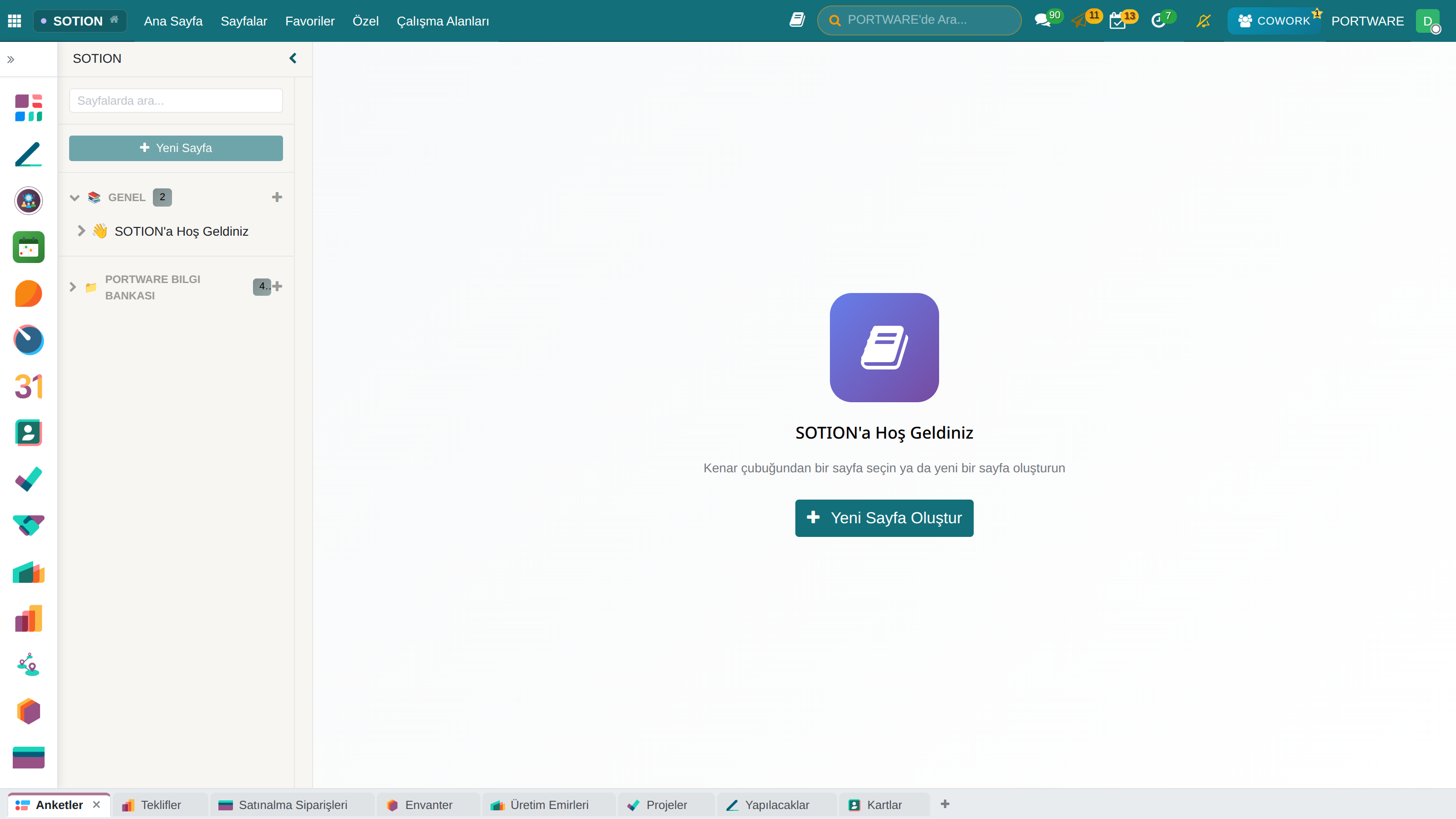The width and height of the screenshot is (1456, 819).
Task: Add a page to the GENEL section
Action: coord(277,197)
